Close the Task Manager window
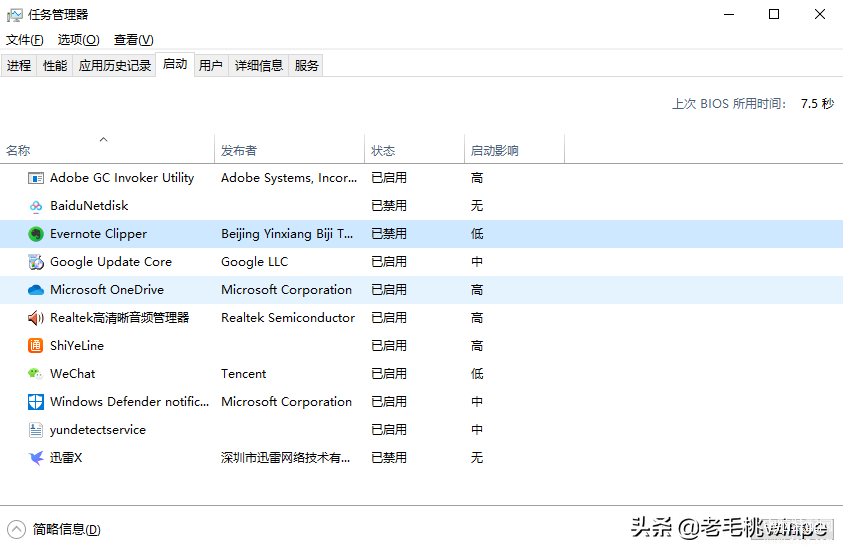The height and width of the screenshot is (554, 843). pos(819,15)
